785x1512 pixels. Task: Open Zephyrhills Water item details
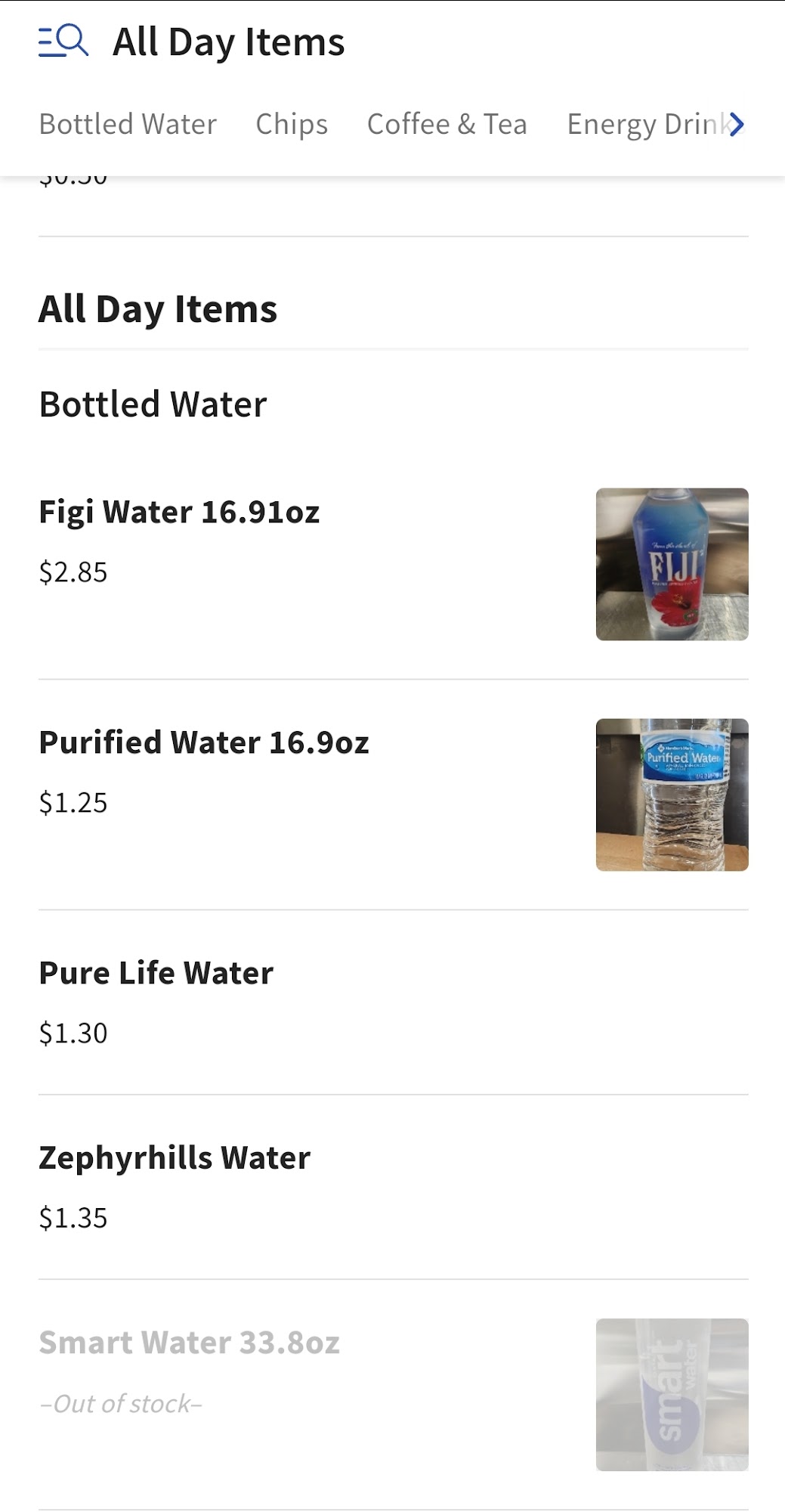pos(175,1158)
